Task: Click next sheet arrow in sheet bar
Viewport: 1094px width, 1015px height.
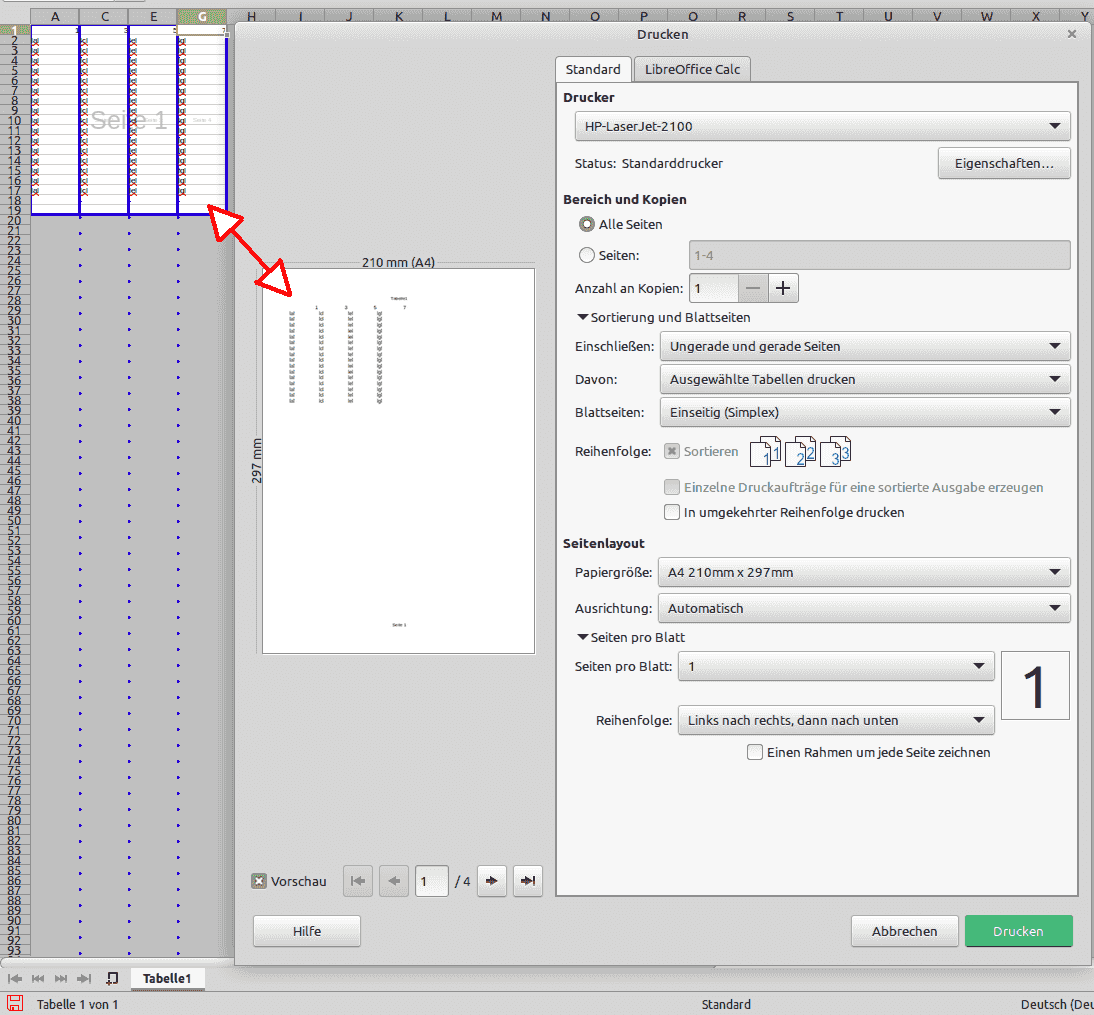Action: tap(61, 979)
